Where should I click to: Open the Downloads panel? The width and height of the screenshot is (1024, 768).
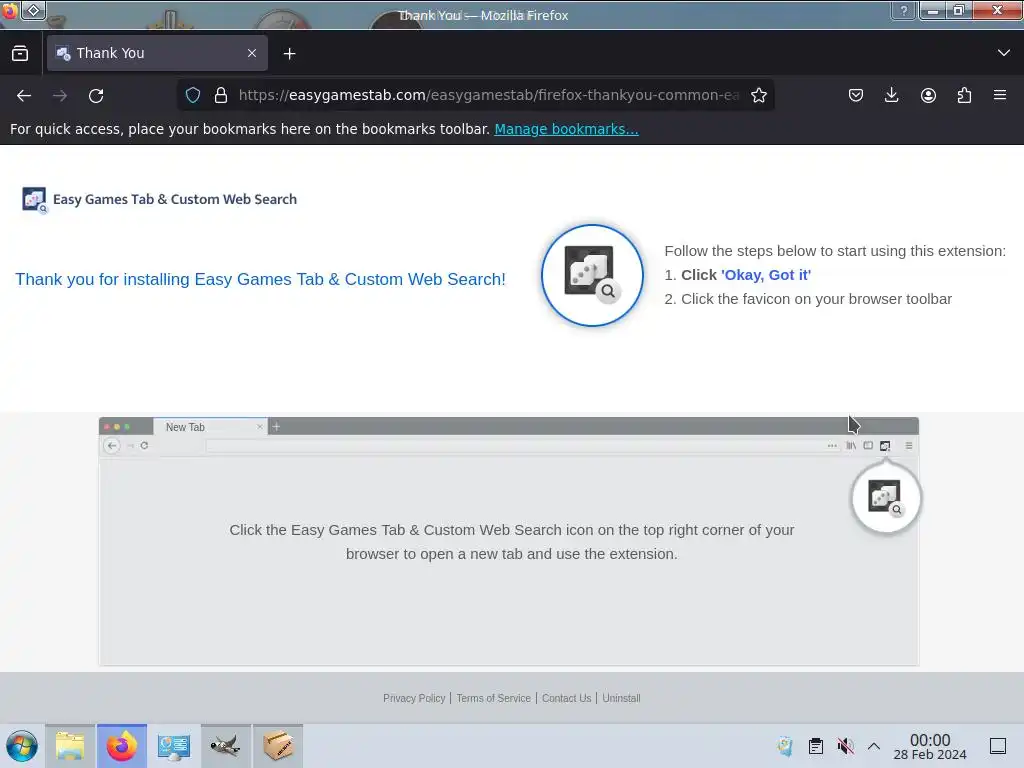[x=891, y=95]
